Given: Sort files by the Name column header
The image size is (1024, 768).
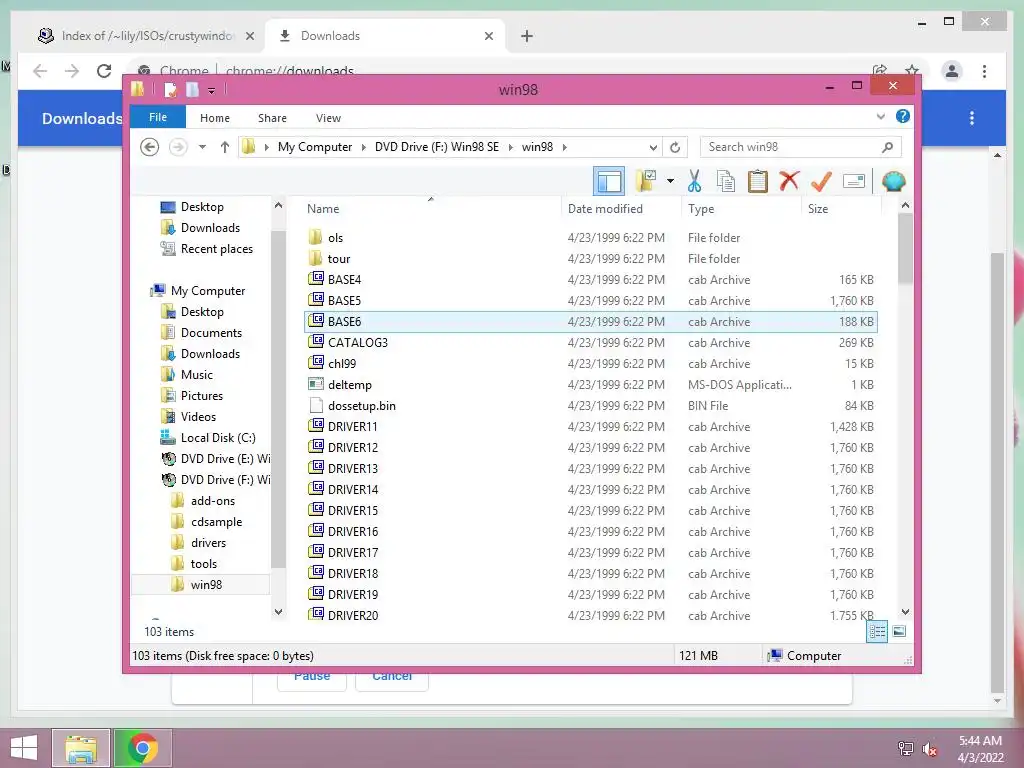Looking at the screenshot, I should pos(323,209).
